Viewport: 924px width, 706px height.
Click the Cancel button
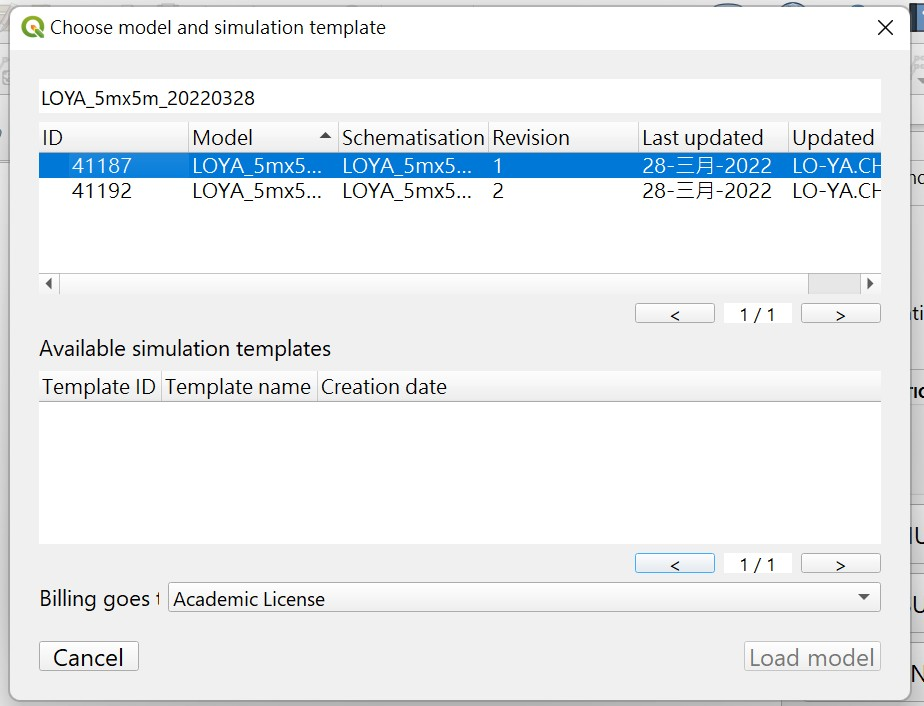pos(88,656)
